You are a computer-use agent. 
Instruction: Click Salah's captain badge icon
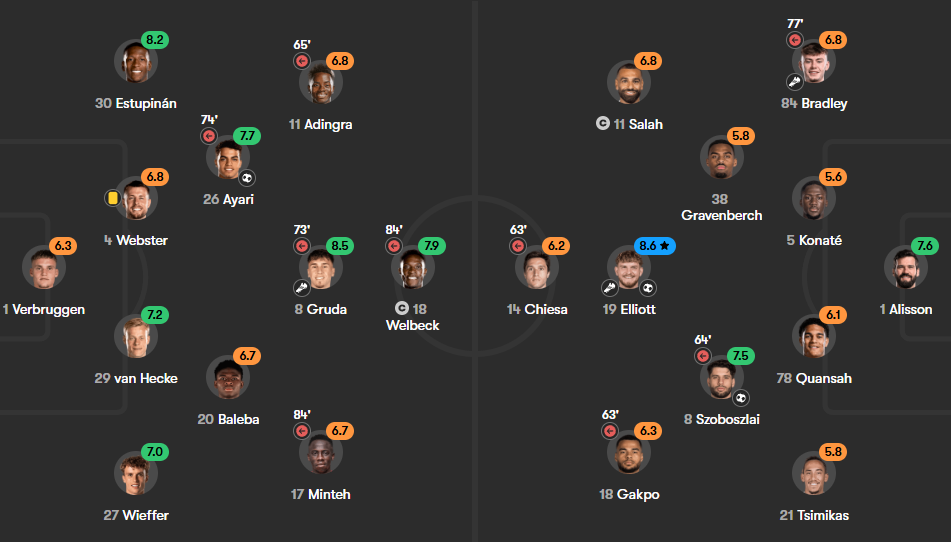pos(602,124)
